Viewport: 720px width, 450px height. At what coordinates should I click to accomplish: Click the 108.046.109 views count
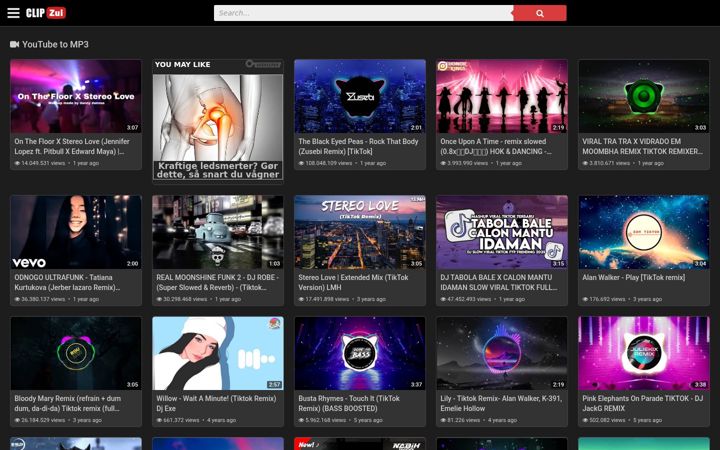328,163
